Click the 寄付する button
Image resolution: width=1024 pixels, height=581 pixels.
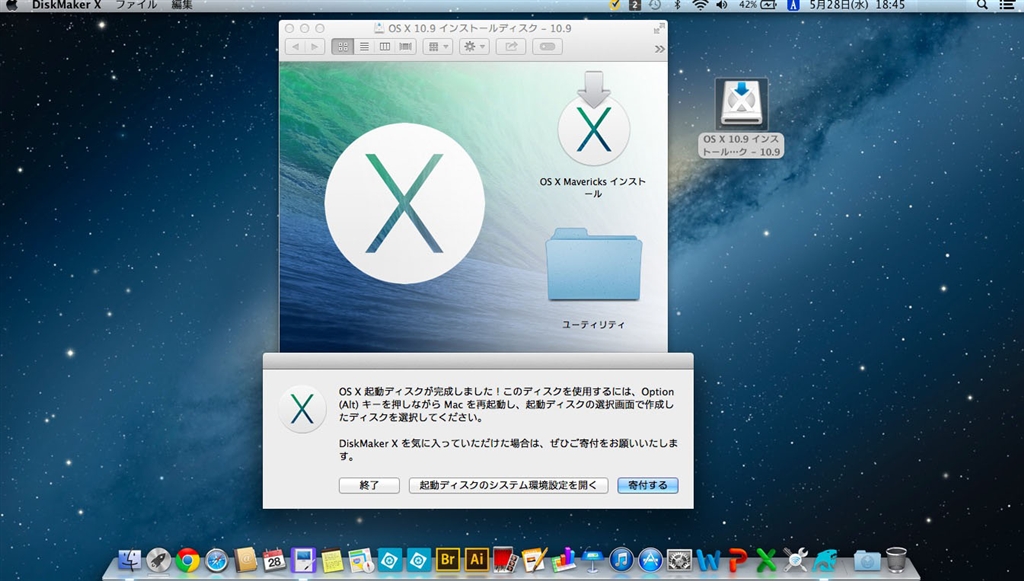pos(648,485)
